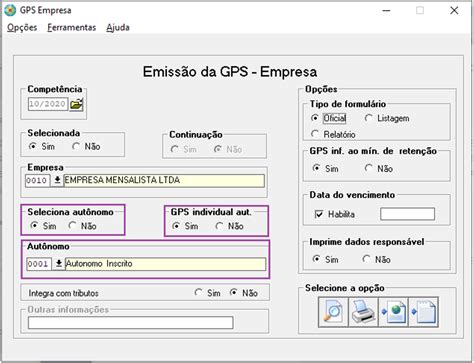Select Não under GPS individual aut.
Screen dimensions: 474x363
(x=229, y=226)
